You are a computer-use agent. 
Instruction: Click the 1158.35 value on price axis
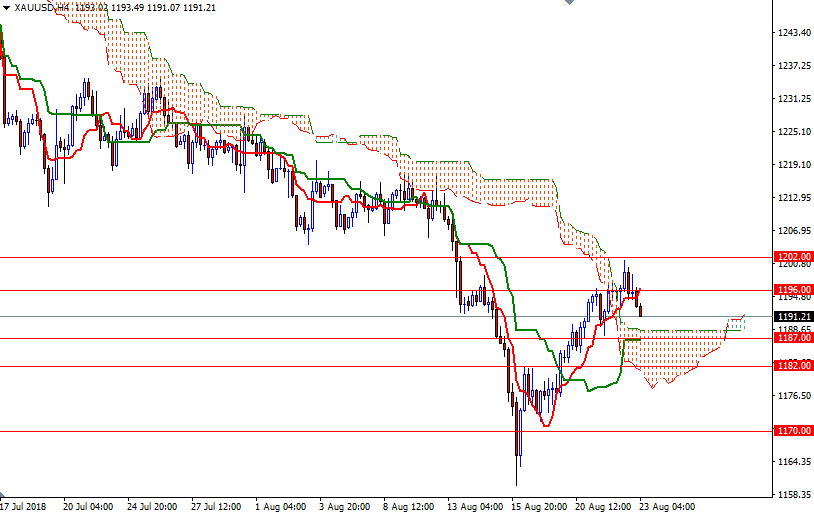point(794,495)
